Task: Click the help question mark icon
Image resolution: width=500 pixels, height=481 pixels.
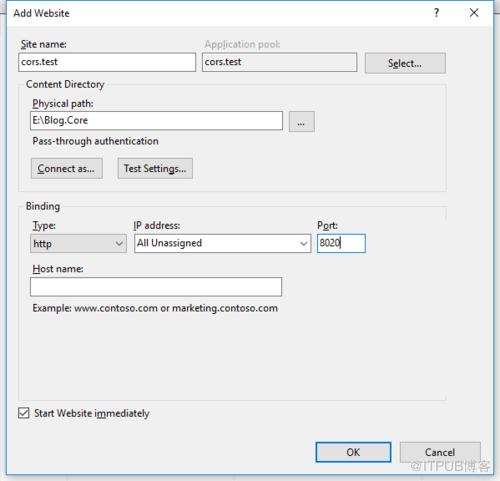Action: pyautogui.click(x=437, y=13)
